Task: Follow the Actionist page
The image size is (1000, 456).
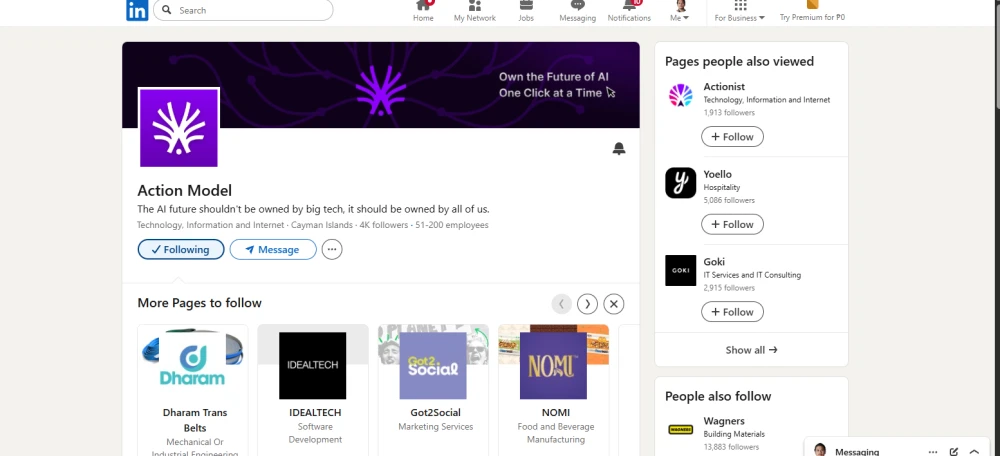Action: pos(732,136)
